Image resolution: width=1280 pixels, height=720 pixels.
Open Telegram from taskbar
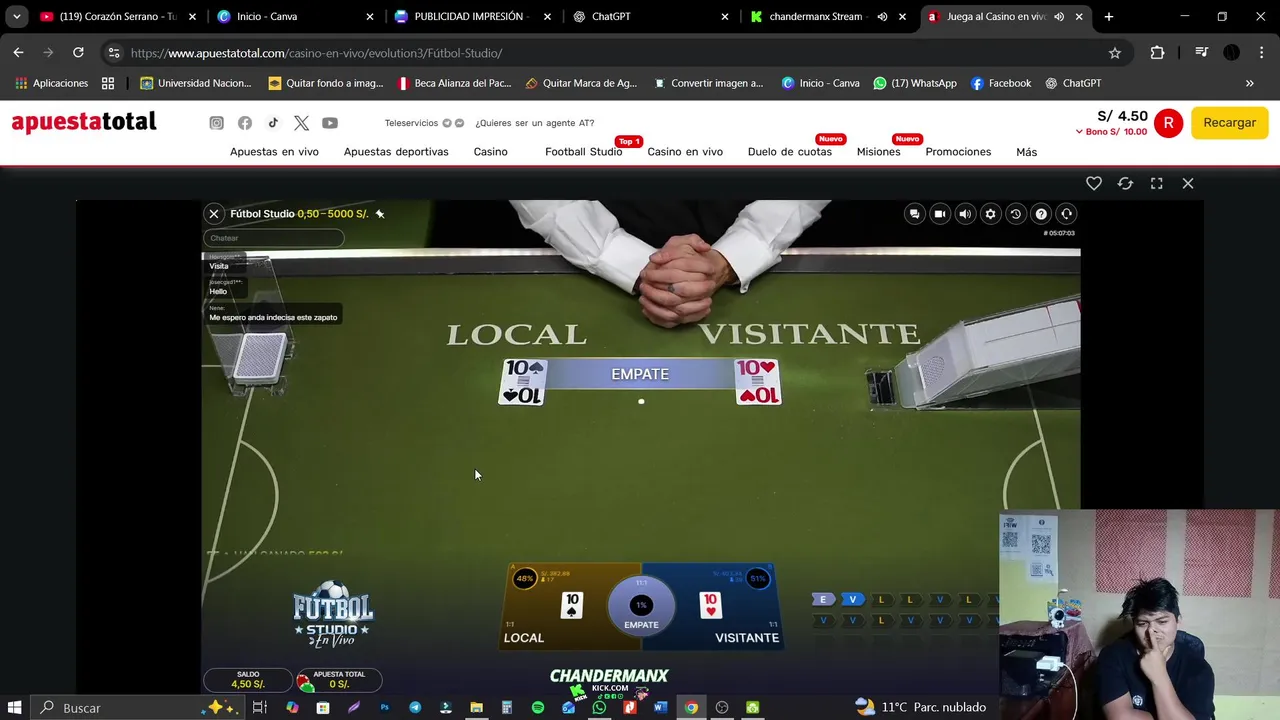[415, 707]
